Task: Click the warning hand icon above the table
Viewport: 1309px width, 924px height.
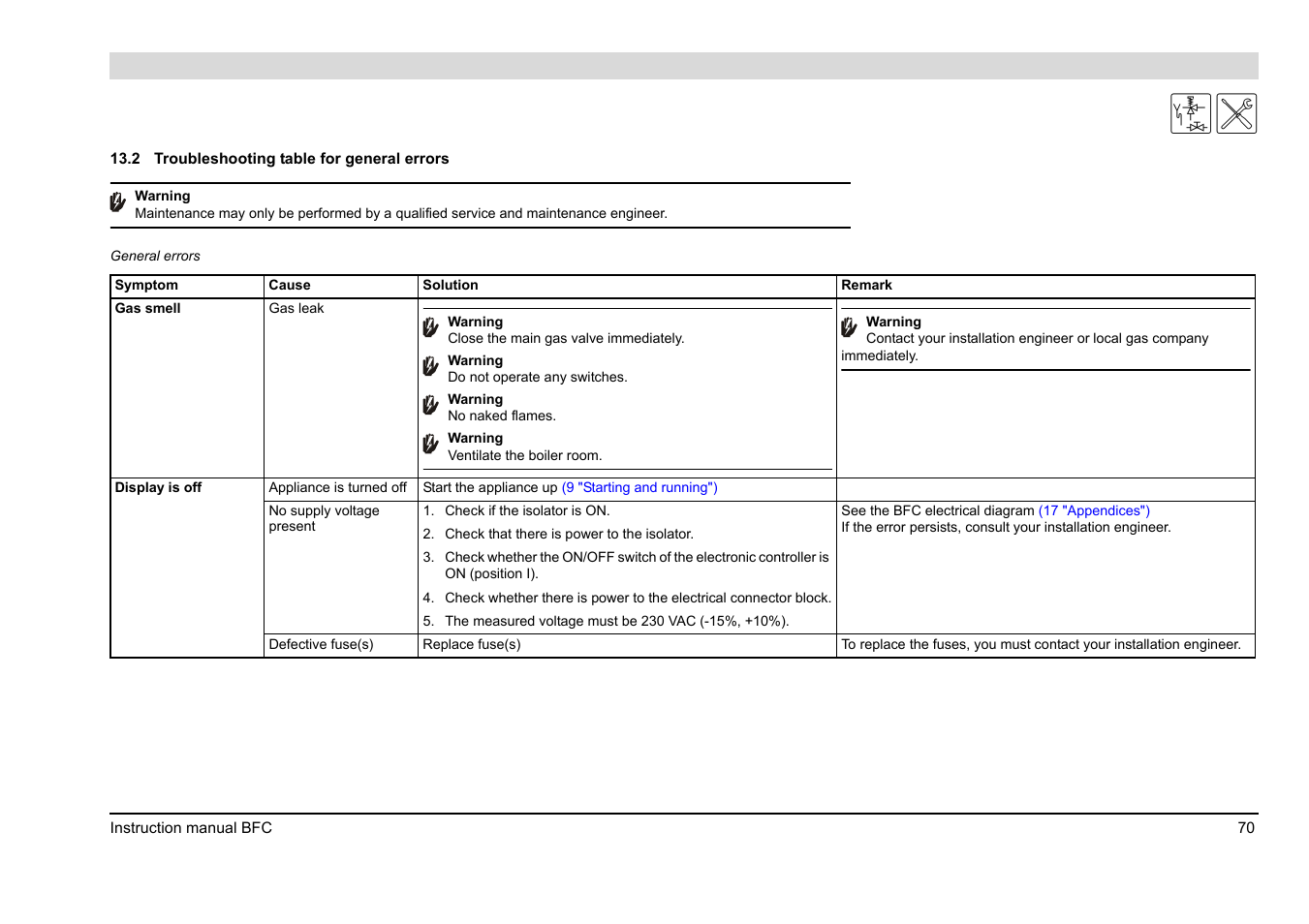Action: click(x=118, y=201)
